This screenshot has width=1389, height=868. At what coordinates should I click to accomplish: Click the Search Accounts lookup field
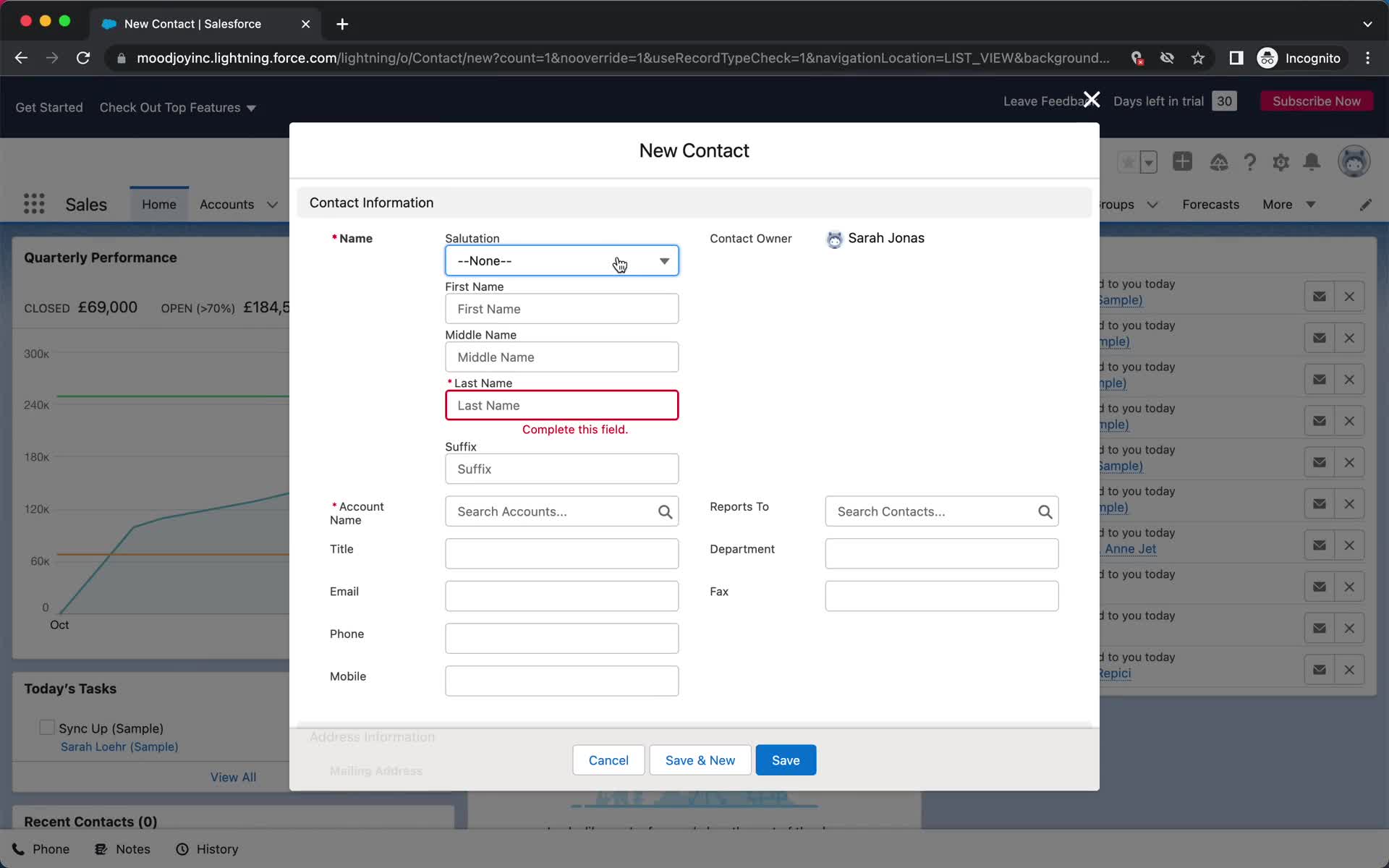pyautogui.click(x=561, y=511)
